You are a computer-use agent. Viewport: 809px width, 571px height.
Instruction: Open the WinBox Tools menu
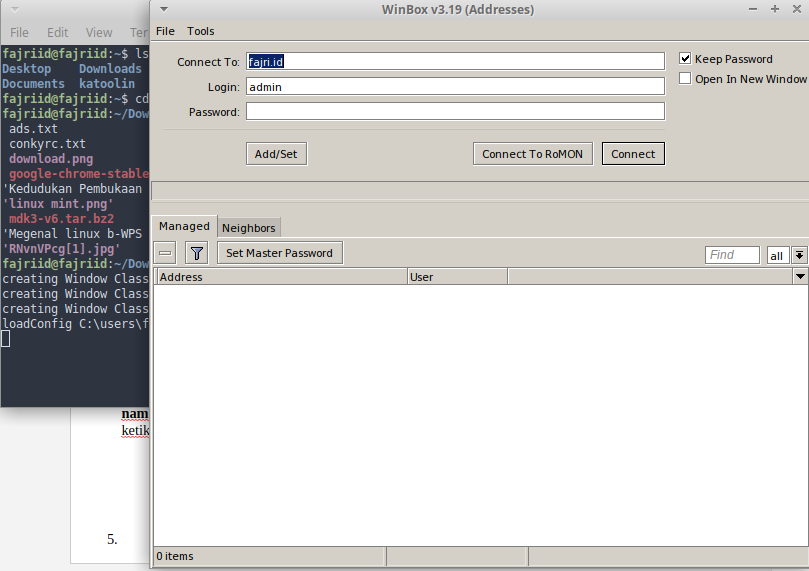pyautogui.click(x=200, y=31)
